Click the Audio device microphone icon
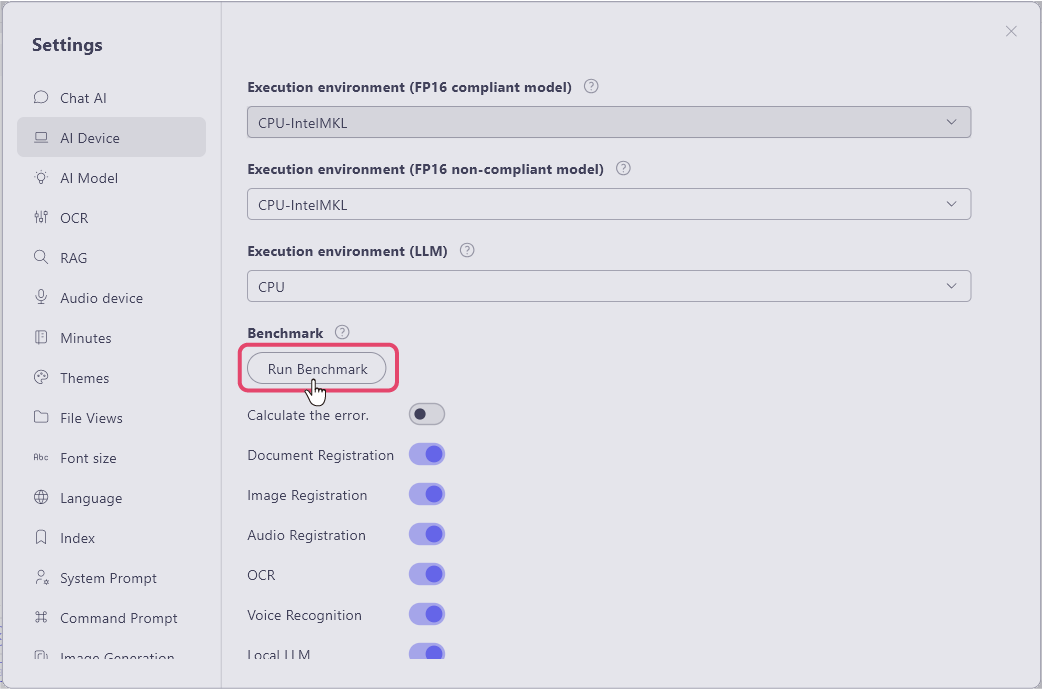The image size is (1043, 689). (x=41, y=298)
